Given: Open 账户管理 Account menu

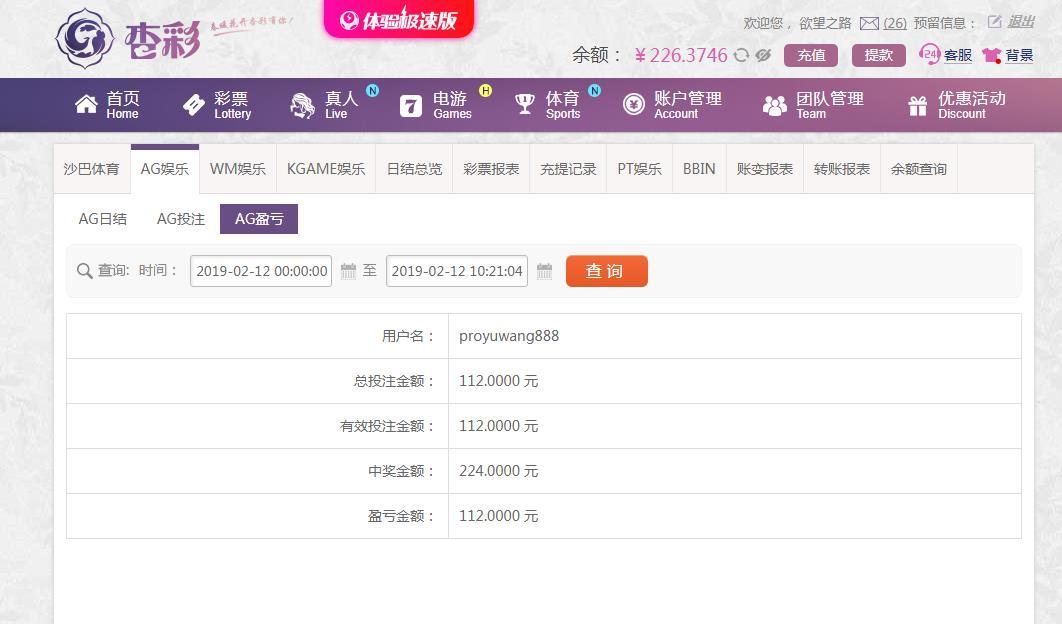Looking at the screenshot, I should click(687, 104).
